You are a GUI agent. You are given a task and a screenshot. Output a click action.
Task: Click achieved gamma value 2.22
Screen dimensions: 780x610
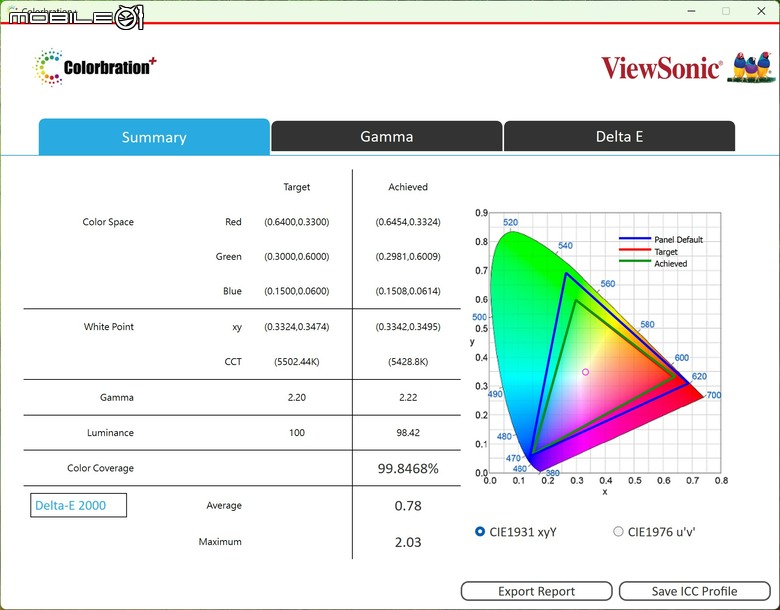click(x=408, y=397)
